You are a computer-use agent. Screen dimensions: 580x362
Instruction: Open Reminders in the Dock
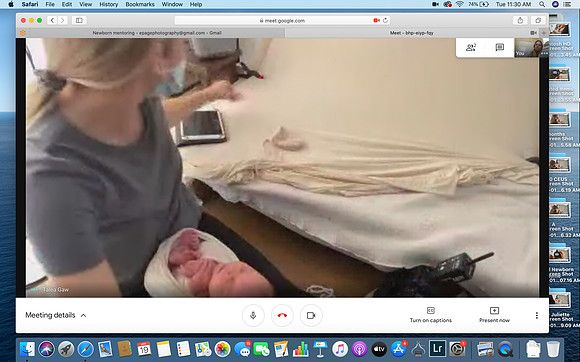(183, 349)
